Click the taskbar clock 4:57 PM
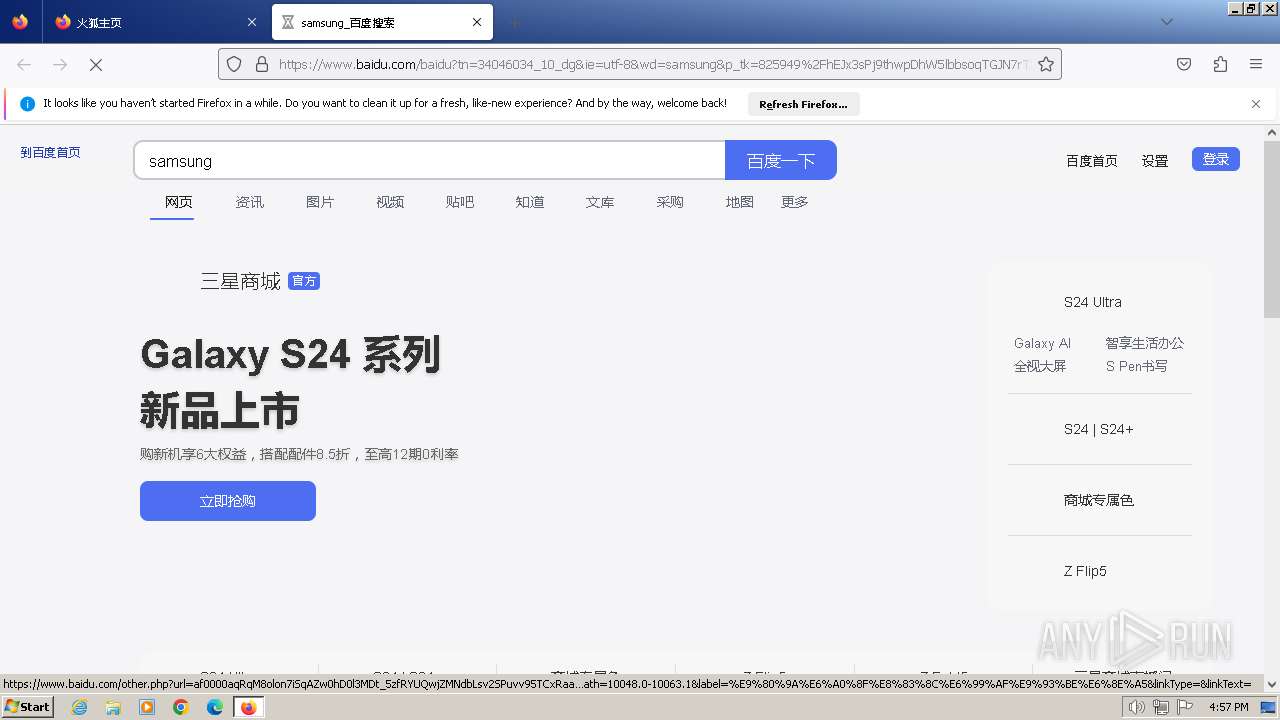The width and height of the screenshot is (1280, 720). (x=1228, y=707)
